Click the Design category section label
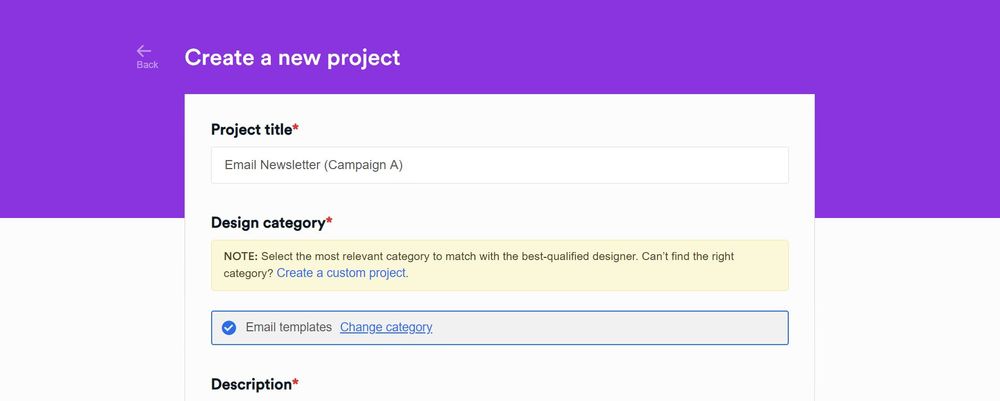1000x401 pixels. (x=268, y=222)
